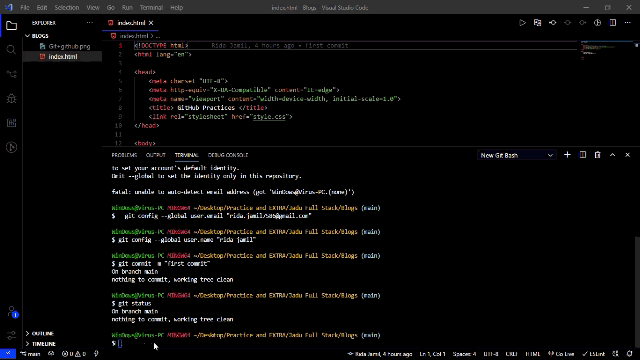Open changes with previous revision icon
640x360 pixels.
(553, 23)
